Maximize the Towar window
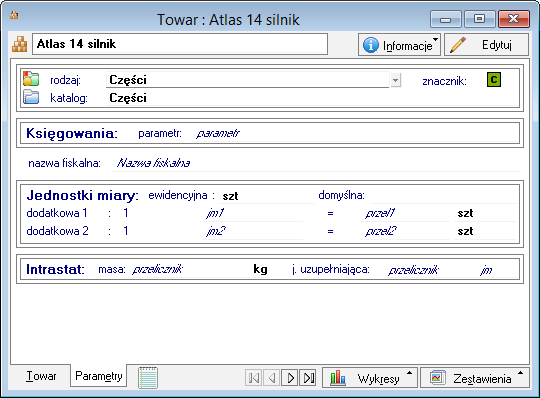Viewport: 540px width, 398px height. pyautogui.click(x=479, y=19)
